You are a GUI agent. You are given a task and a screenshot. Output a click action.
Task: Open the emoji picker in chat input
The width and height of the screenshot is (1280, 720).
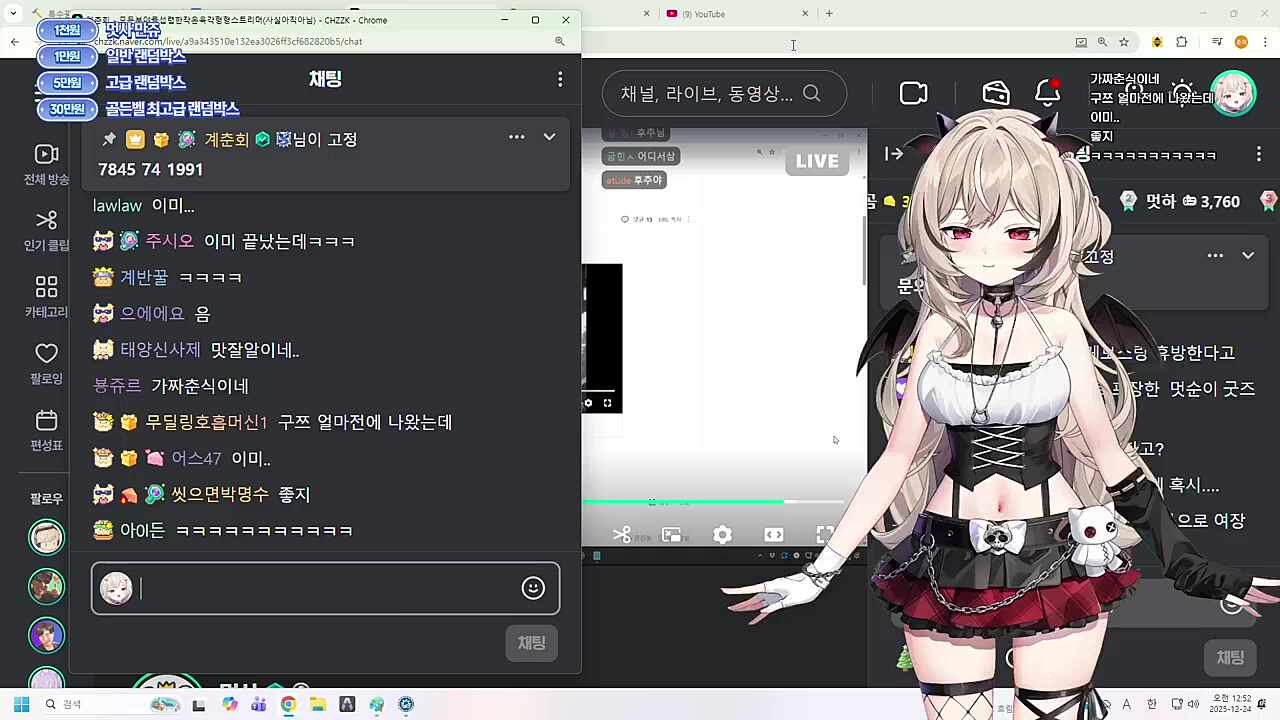click(x=533, y=588)
